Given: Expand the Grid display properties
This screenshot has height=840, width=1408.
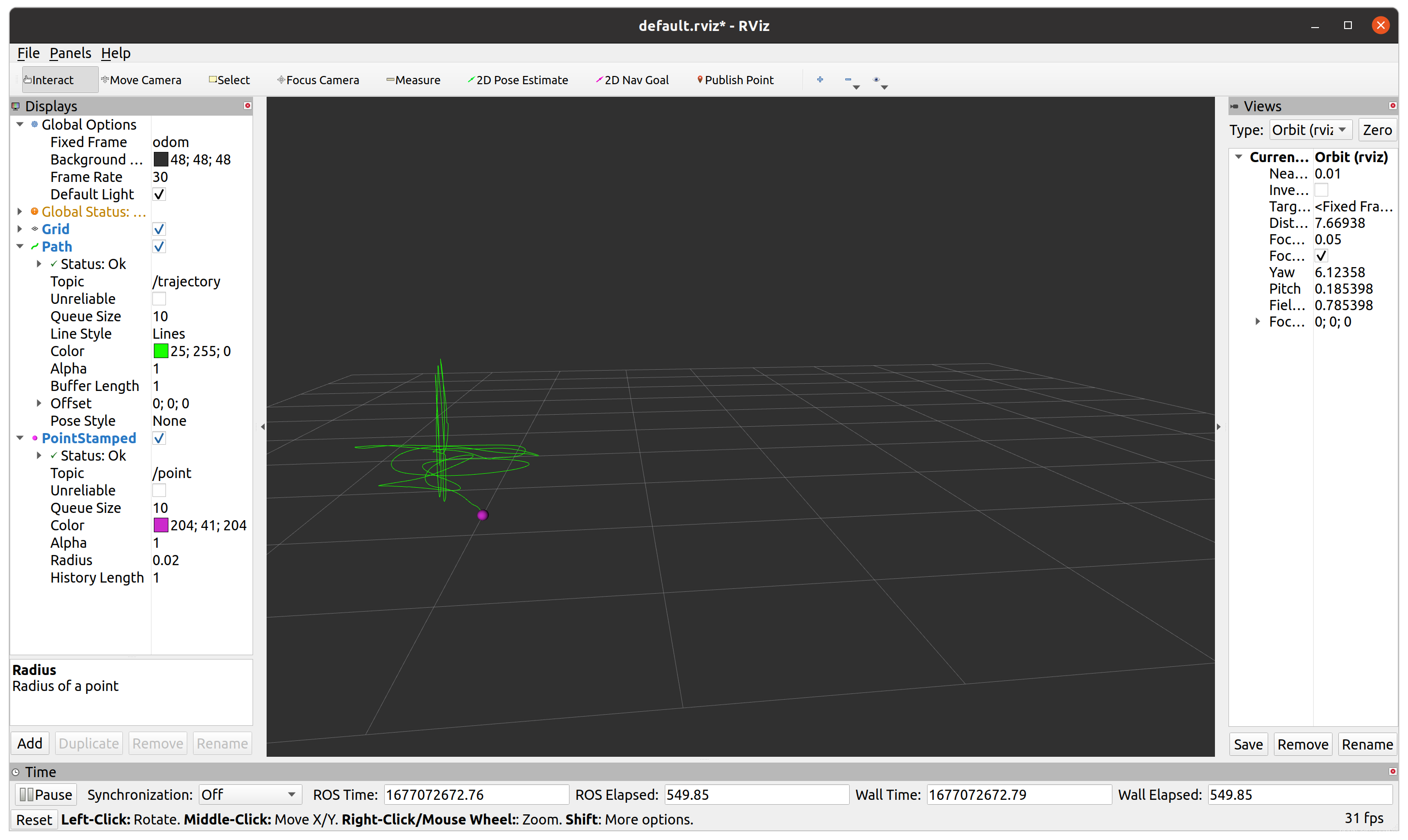Looking at the screenshot, I should 20,229.
